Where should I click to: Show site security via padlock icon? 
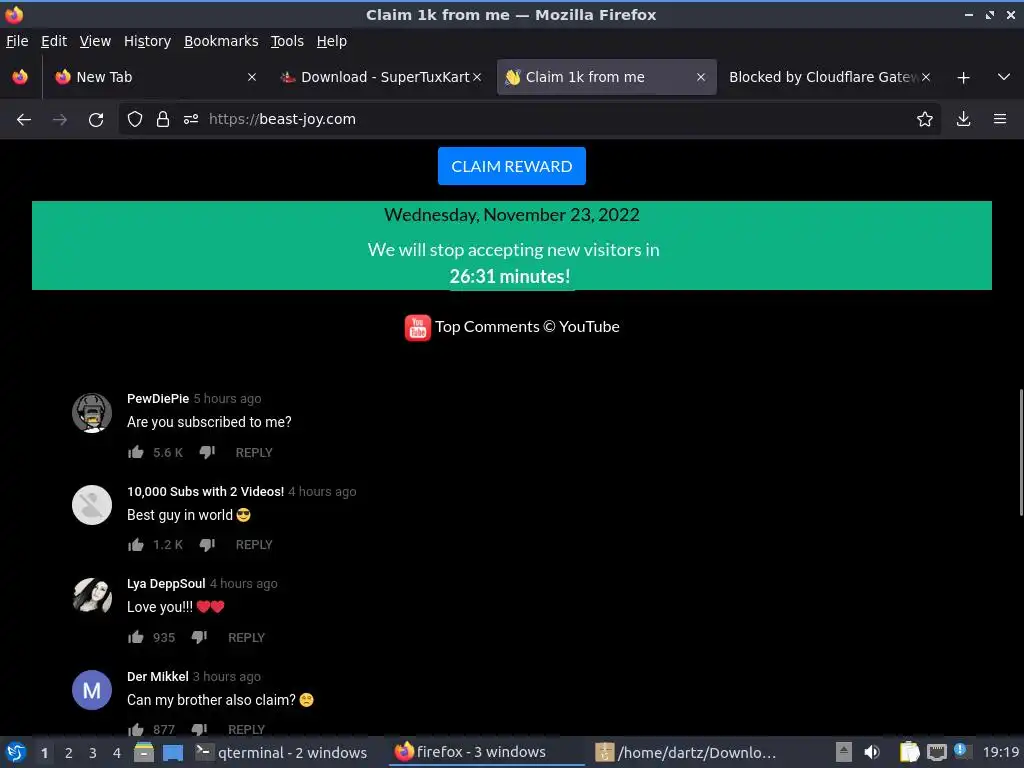[x=163, y=120]
